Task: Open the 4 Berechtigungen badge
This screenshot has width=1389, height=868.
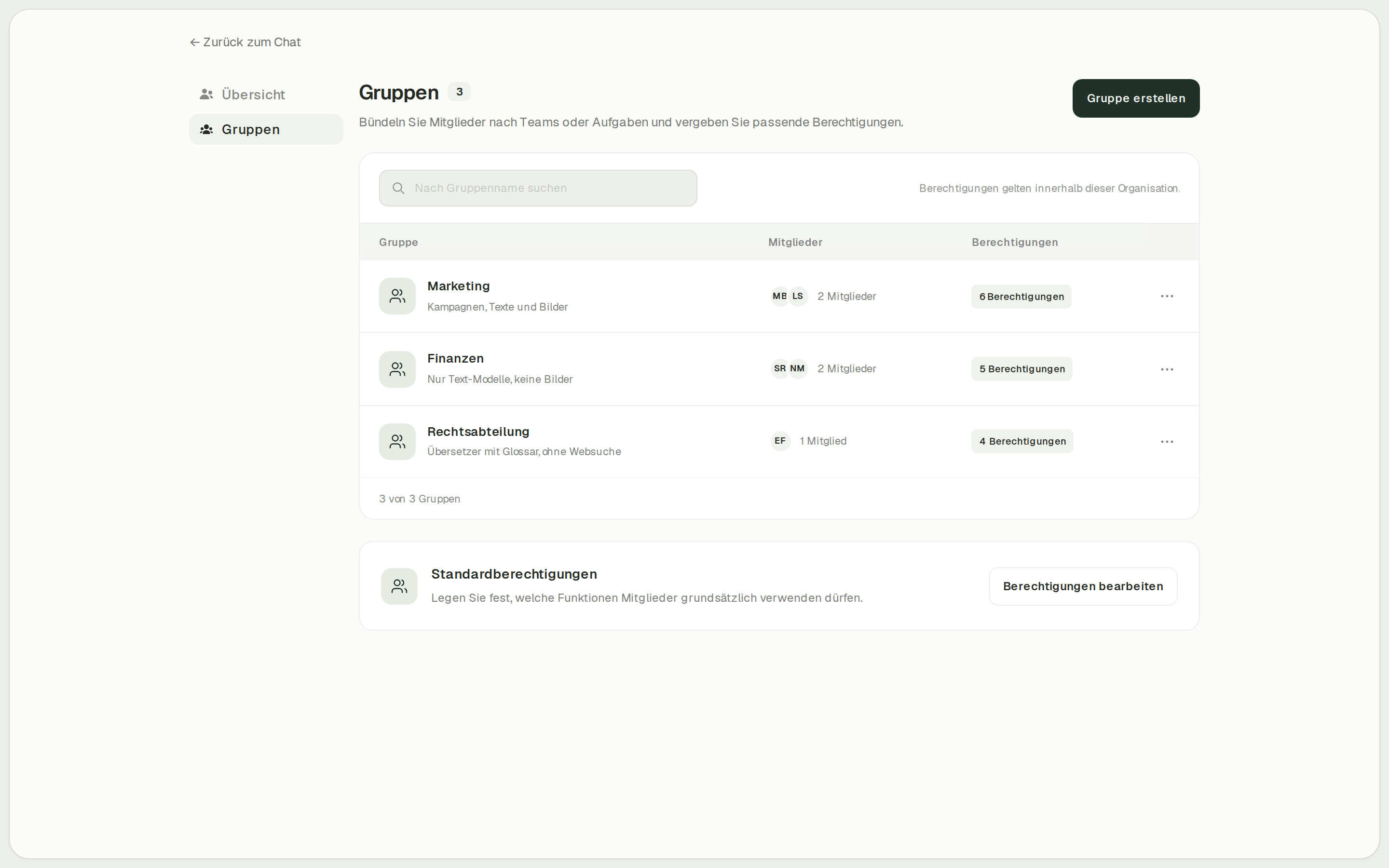Action: [1023, 441]
